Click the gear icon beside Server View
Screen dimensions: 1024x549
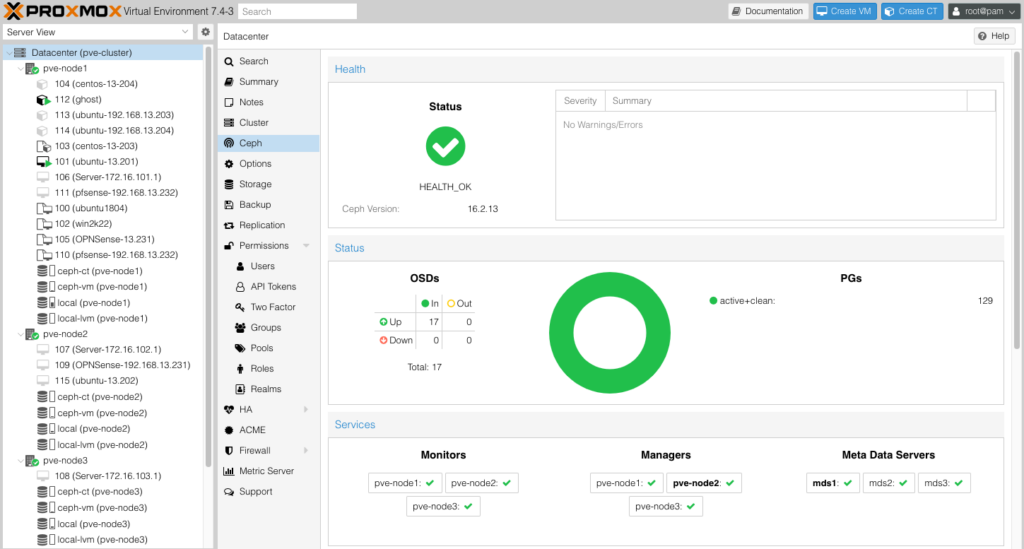(x=205, y=31)
